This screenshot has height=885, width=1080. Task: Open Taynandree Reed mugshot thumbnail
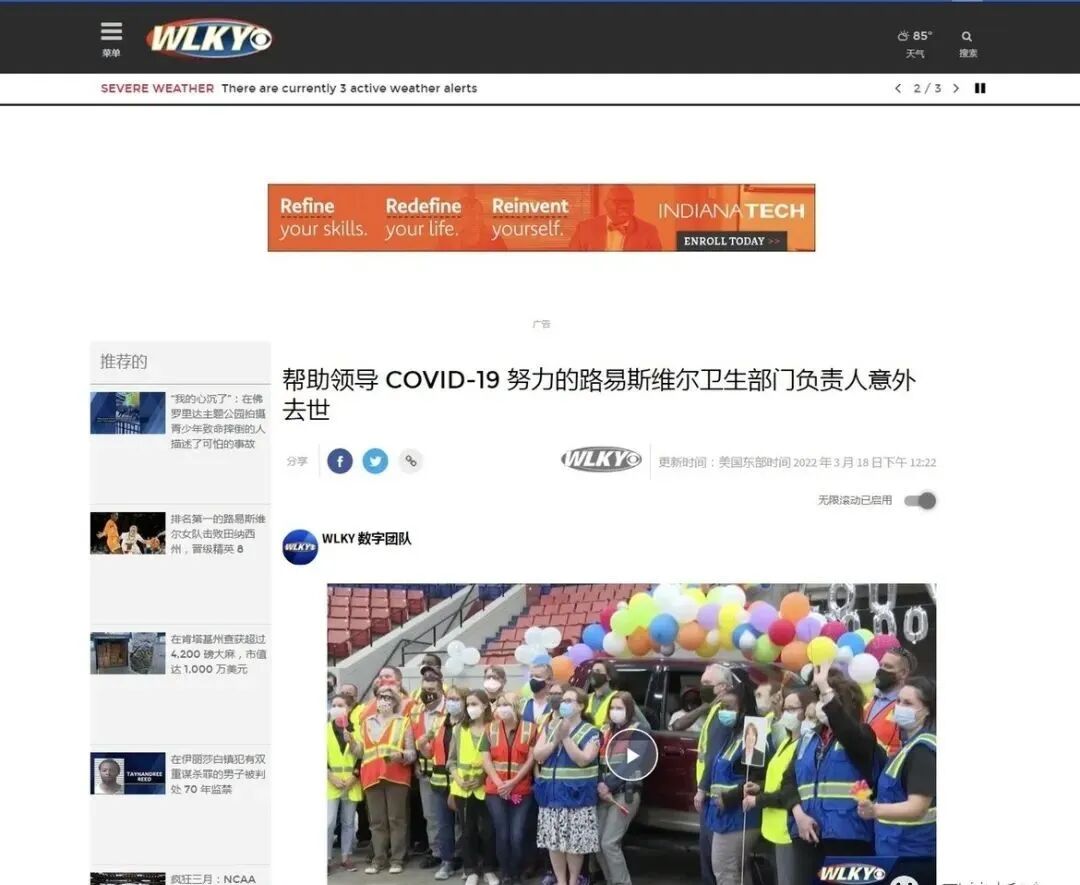[127, 773]
